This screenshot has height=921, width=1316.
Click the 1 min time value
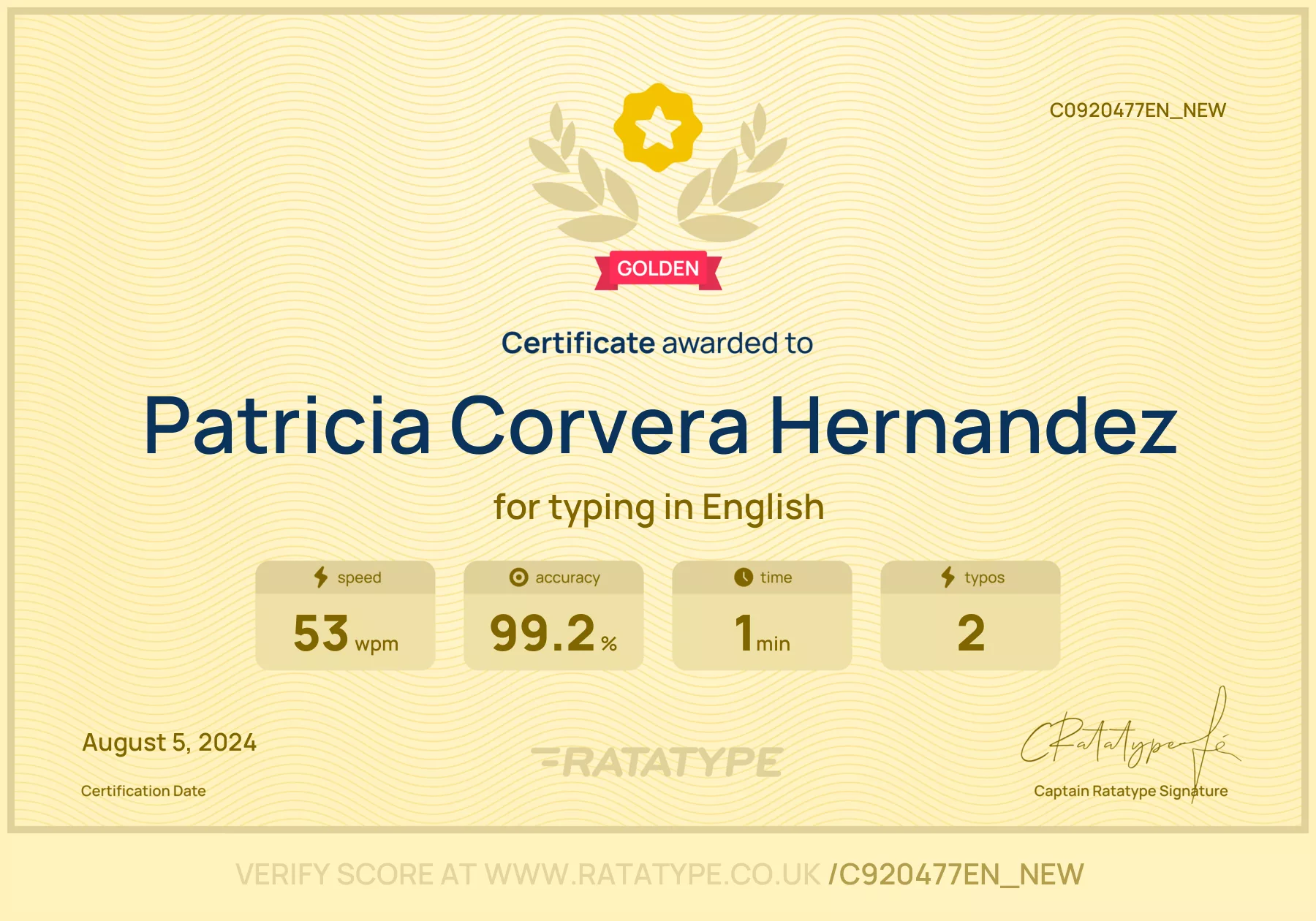(763, 633)
